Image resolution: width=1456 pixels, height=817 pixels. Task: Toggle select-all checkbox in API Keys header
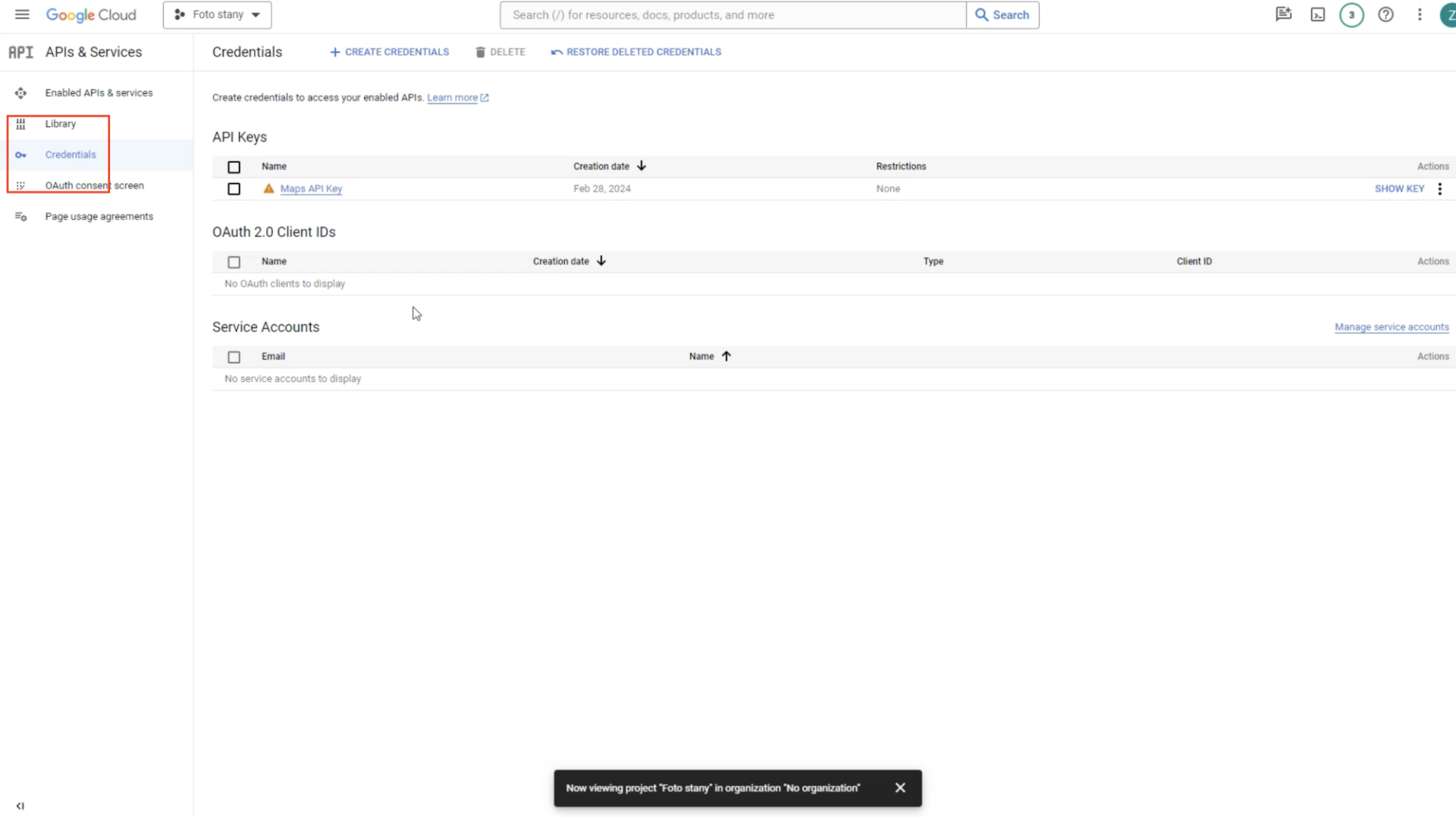(234, 167)
